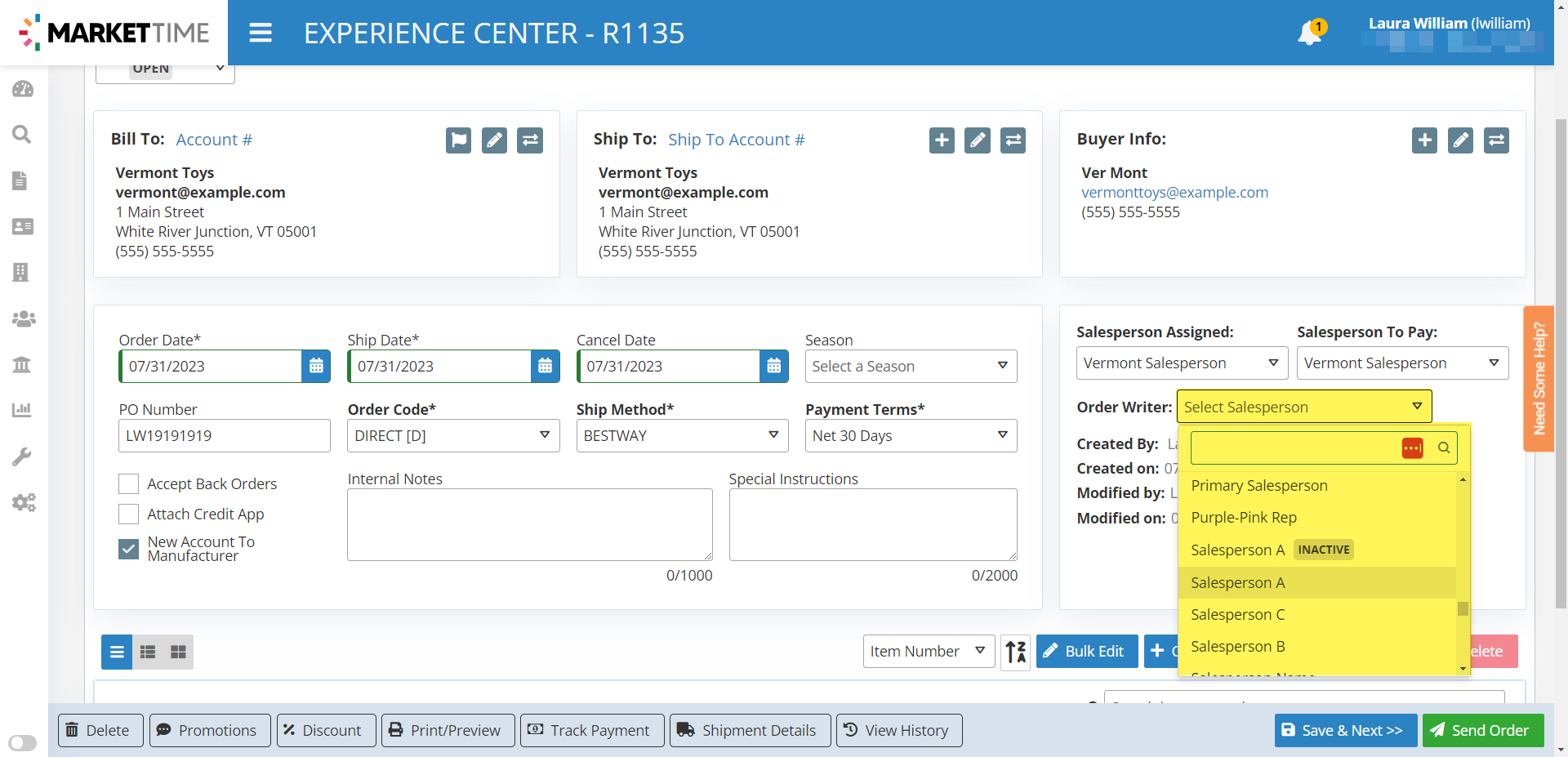Open the hamburger navigation menu
The width and height of the screenshot is (1568, 757).
[x=261, y=33]
